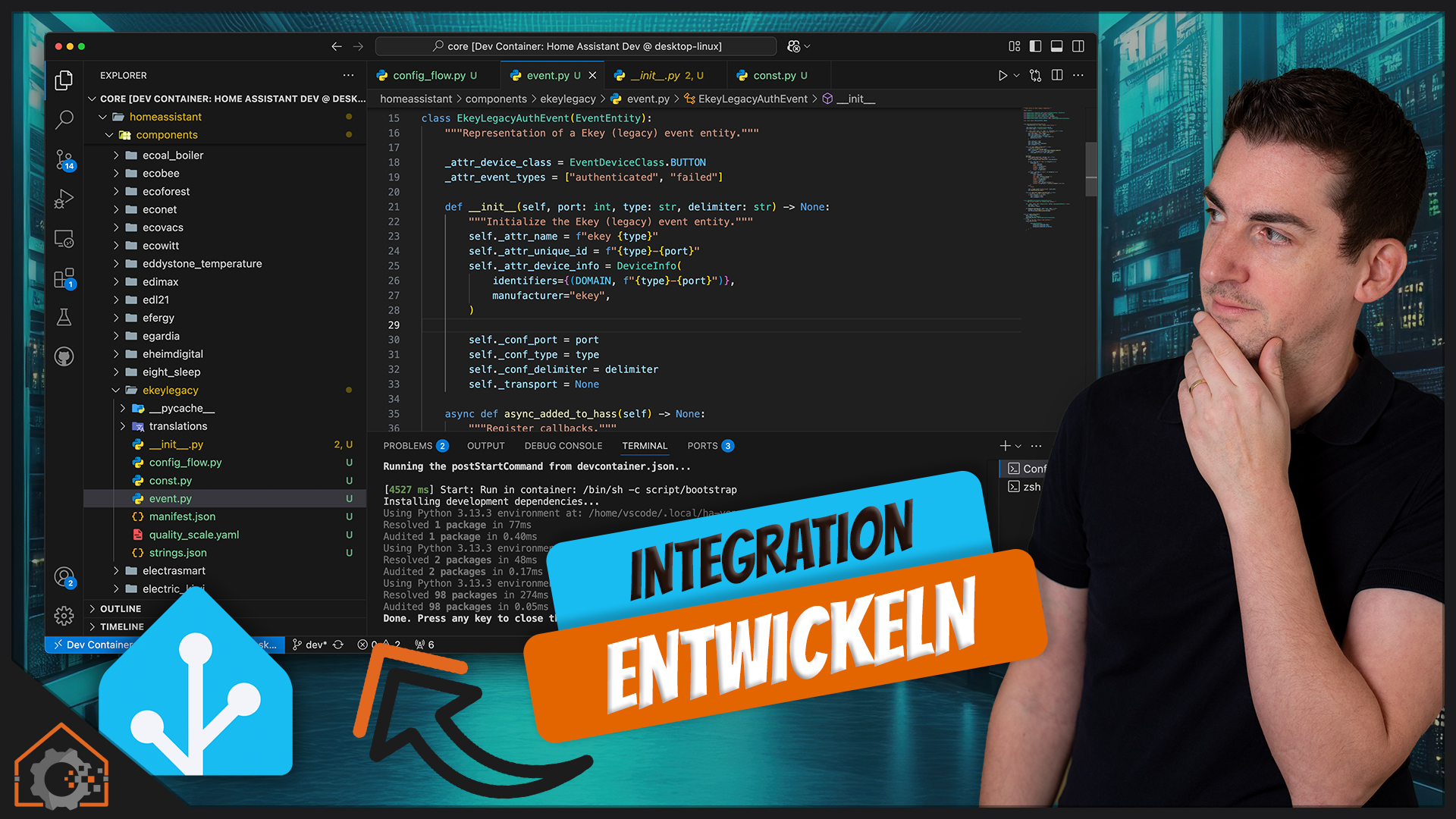Image resolution: width=1456 pixels, height=819 pixels.
Task: Toggle the Secondary Side Bar
Action: [1078, 46]
